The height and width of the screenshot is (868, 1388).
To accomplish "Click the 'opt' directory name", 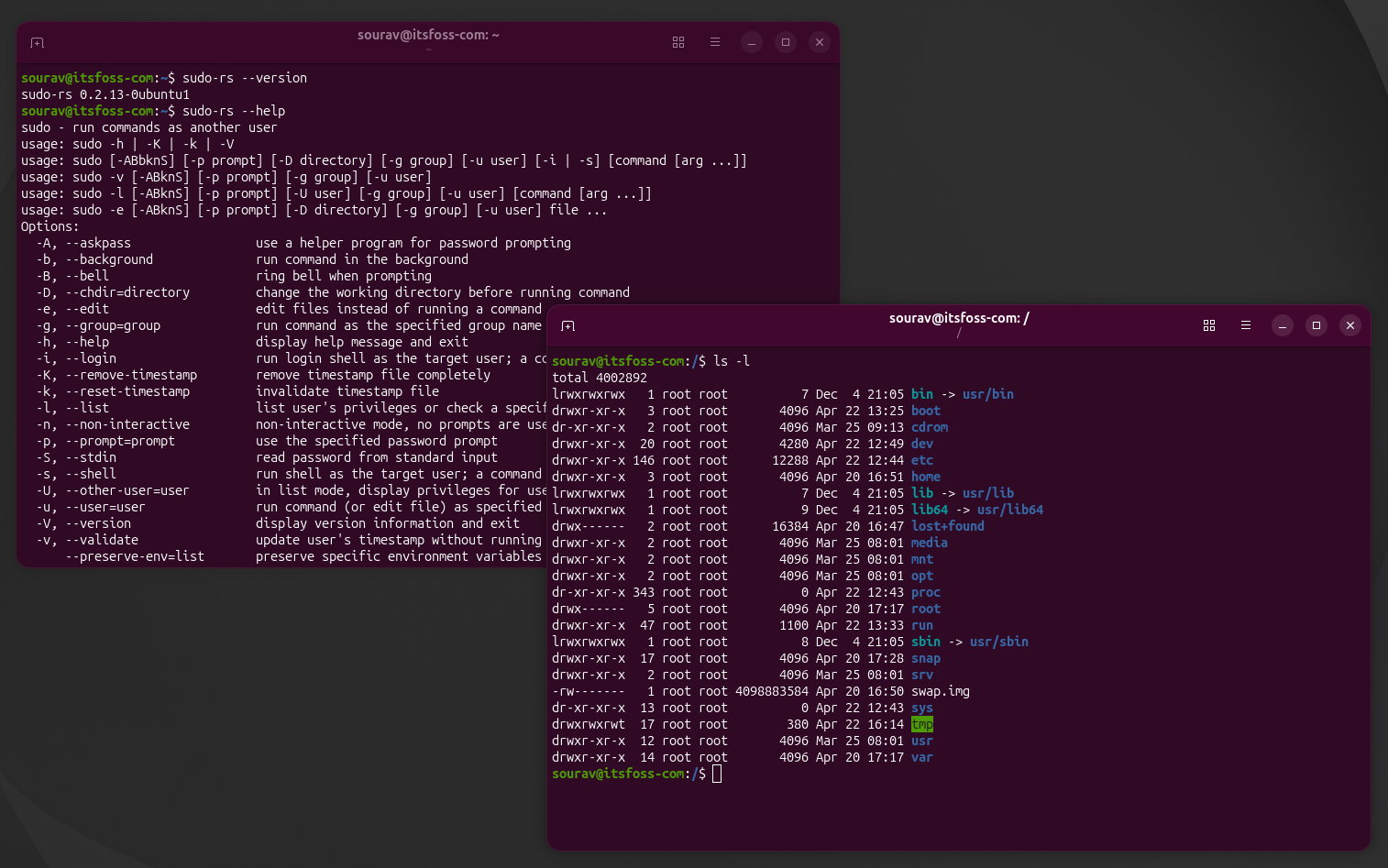I will 922,576.
